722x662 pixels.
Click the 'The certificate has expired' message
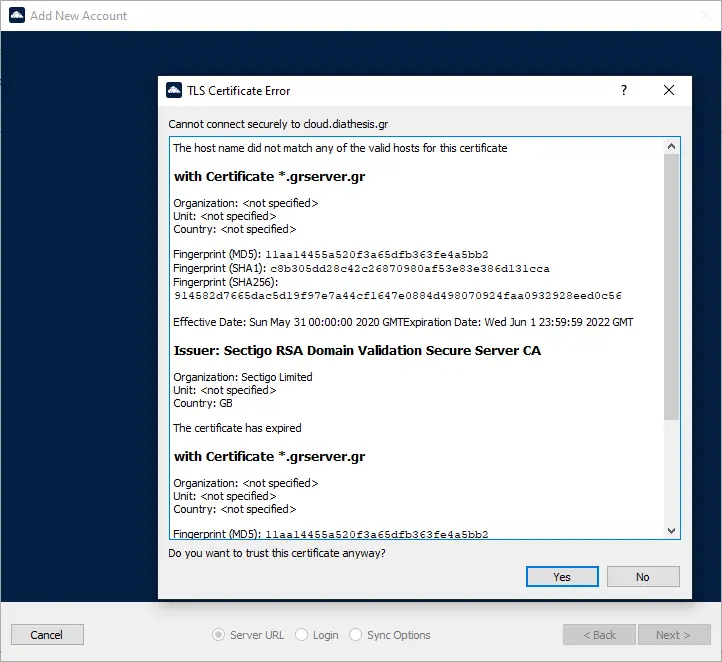(237, 428)
